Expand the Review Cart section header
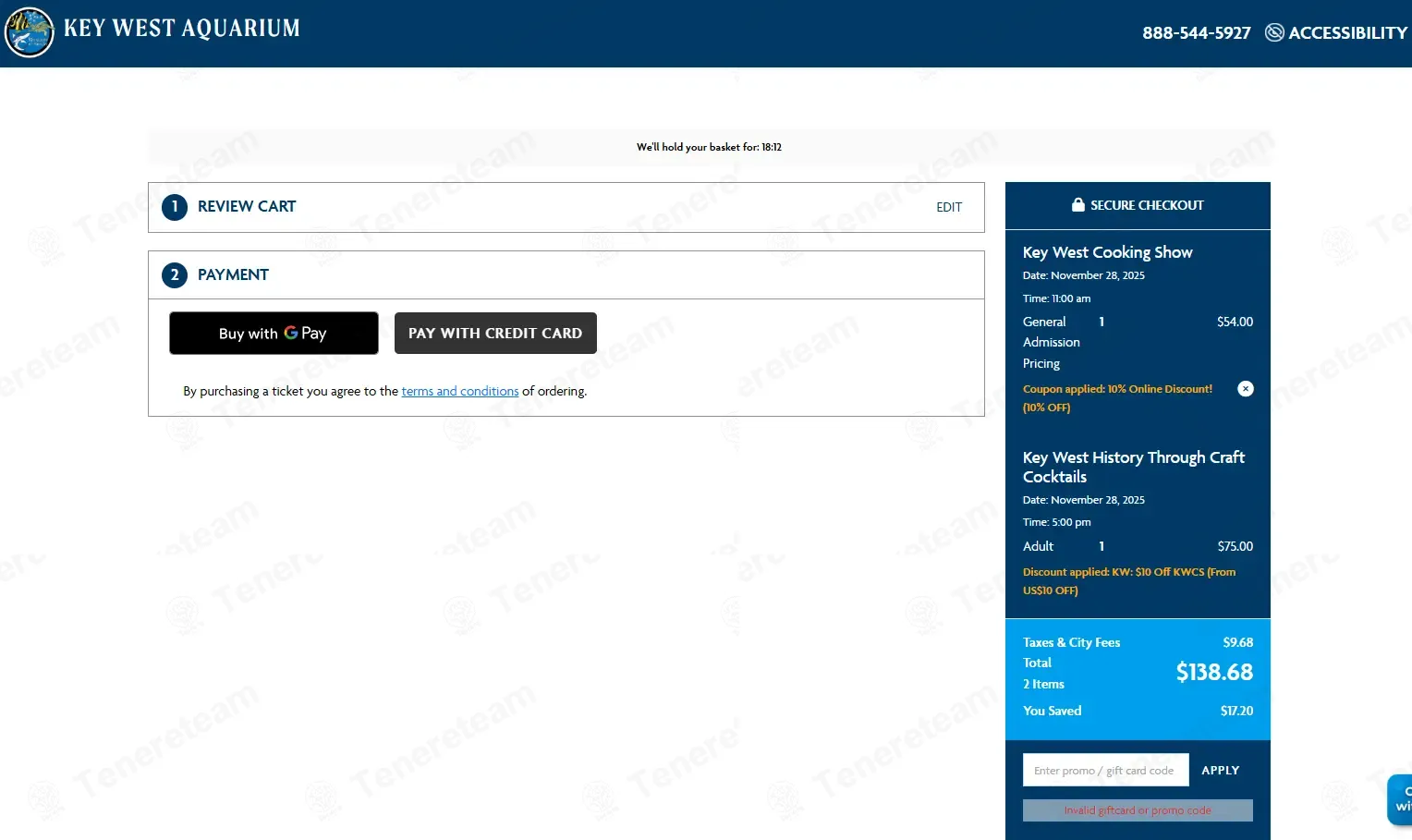1412x840 pixels. pos(566,207)
